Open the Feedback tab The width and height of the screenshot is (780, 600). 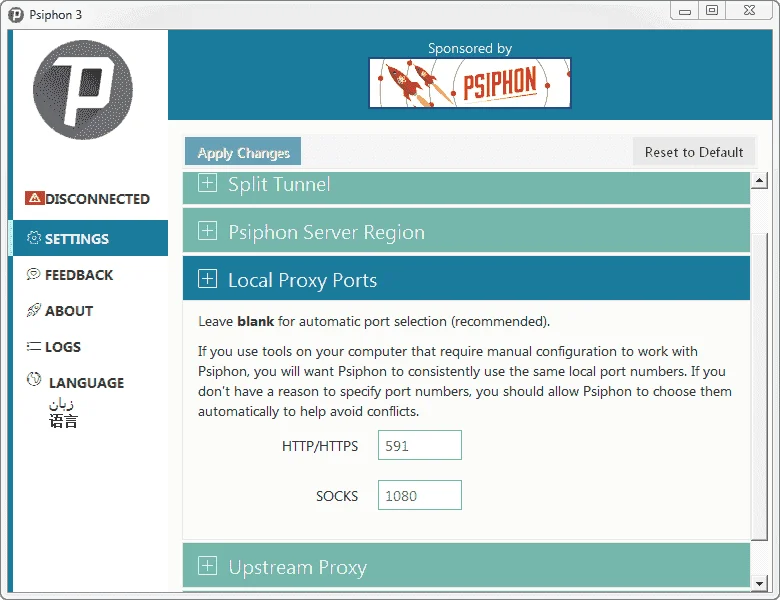pos(70,275)
